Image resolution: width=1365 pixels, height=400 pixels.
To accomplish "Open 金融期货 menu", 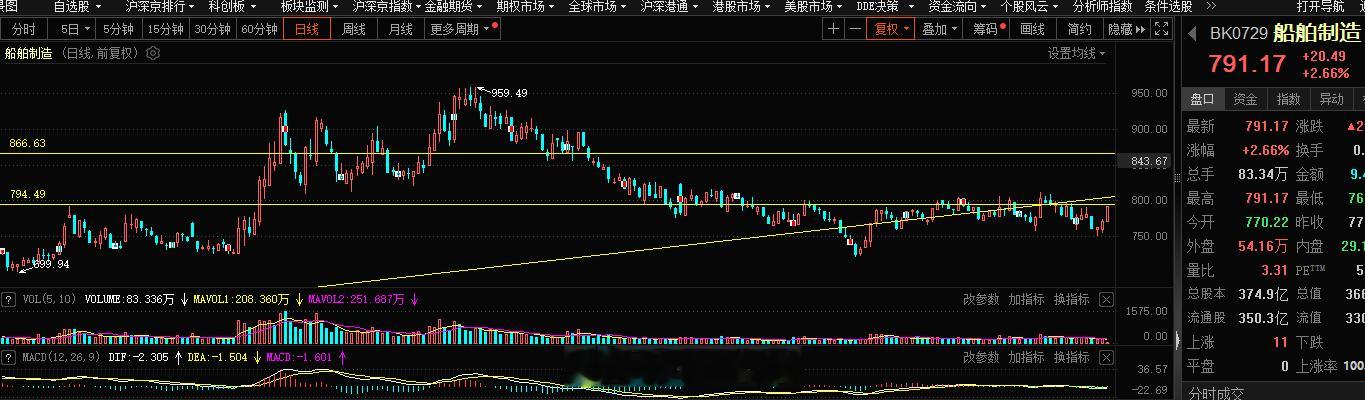I will [x=454, y=6].
